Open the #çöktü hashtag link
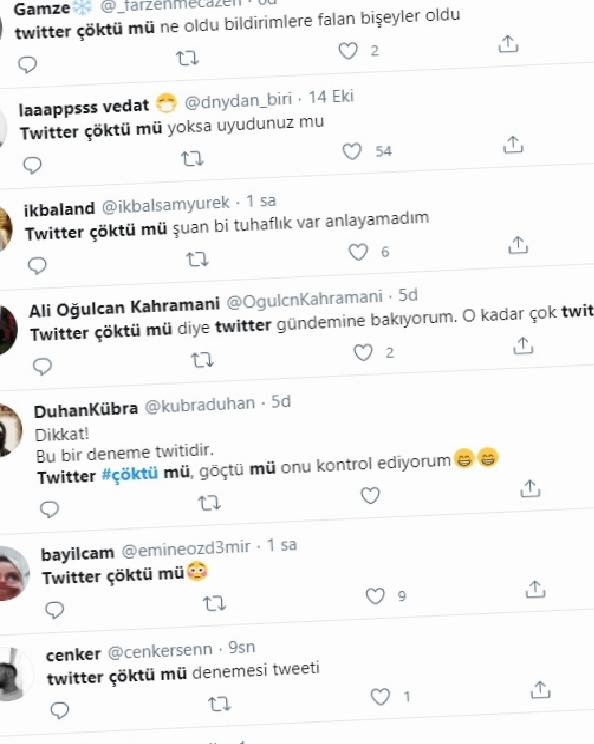Screen dimensions: 594x744 pyautogui.click(x=130, y=474)
